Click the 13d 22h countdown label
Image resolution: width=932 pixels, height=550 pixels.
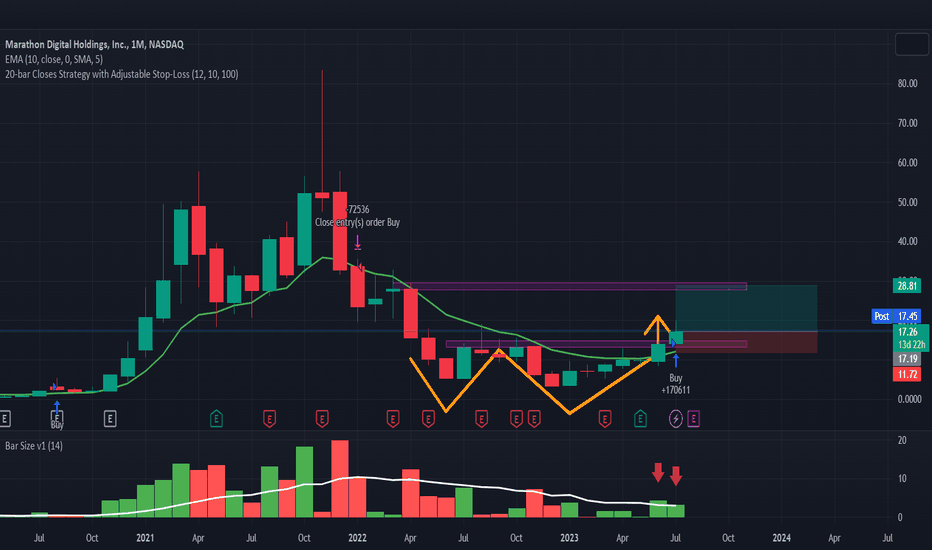(911, 344)
